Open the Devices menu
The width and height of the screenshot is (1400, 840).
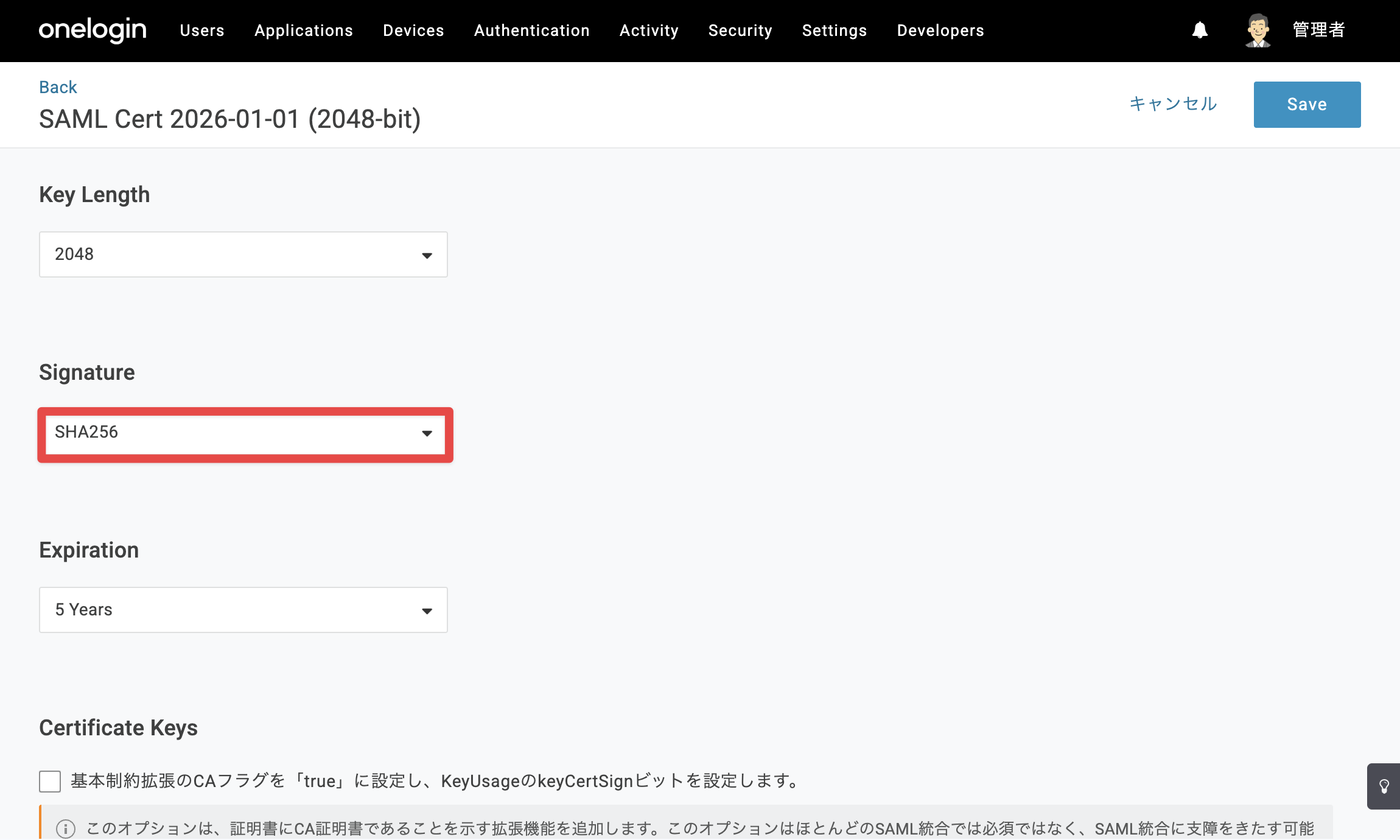(x=413, y=30)
